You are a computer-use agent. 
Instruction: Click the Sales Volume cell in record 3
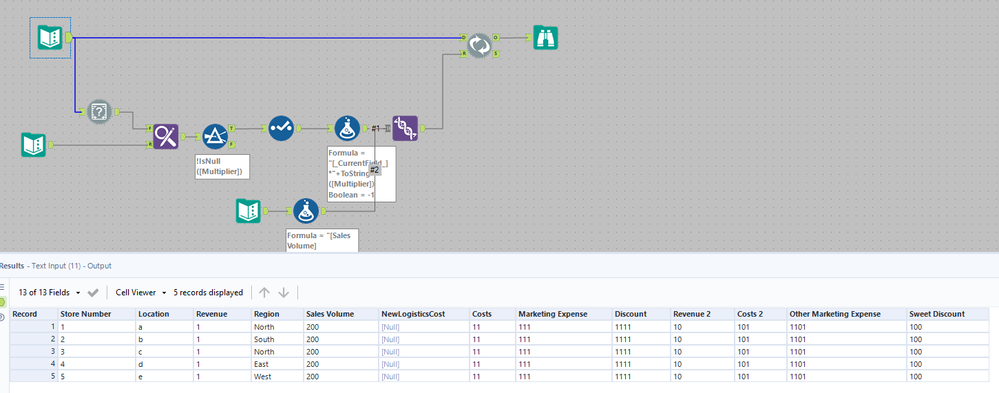click(341, 352)
